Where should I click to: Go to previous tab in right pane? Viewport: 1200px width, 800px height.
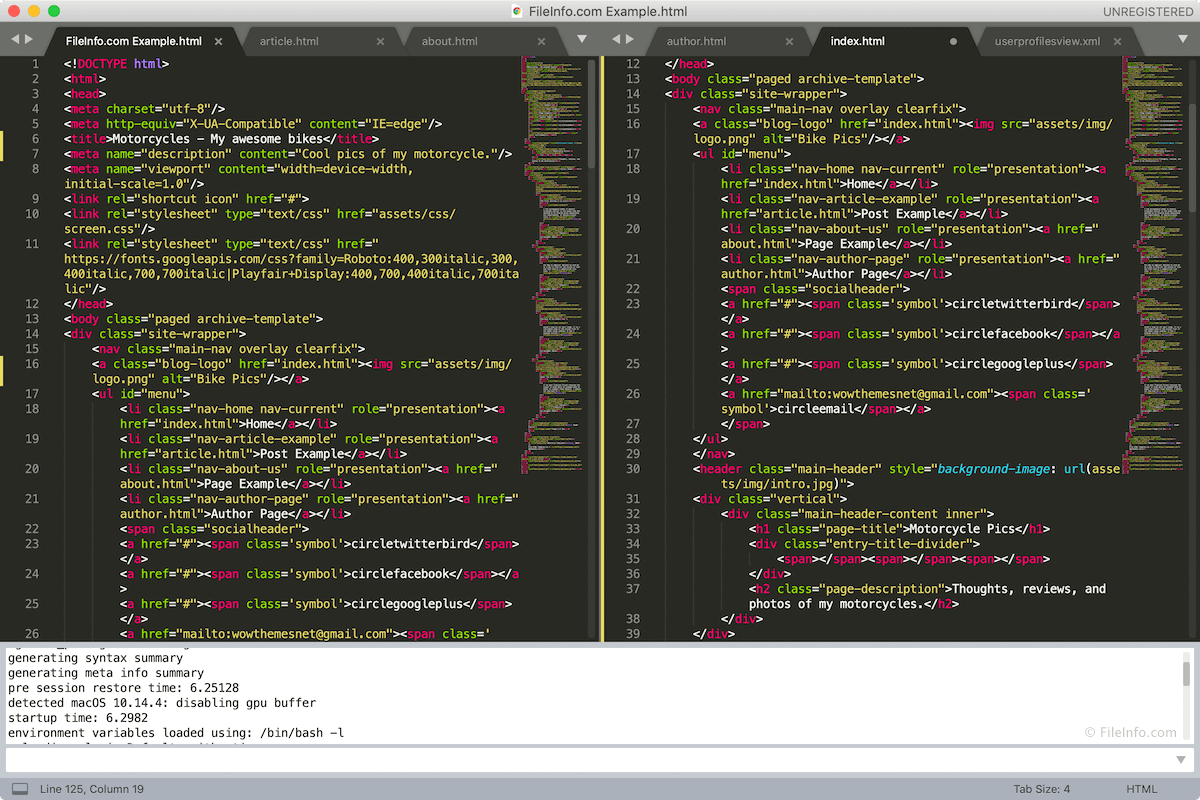click(x=616, y=40)
